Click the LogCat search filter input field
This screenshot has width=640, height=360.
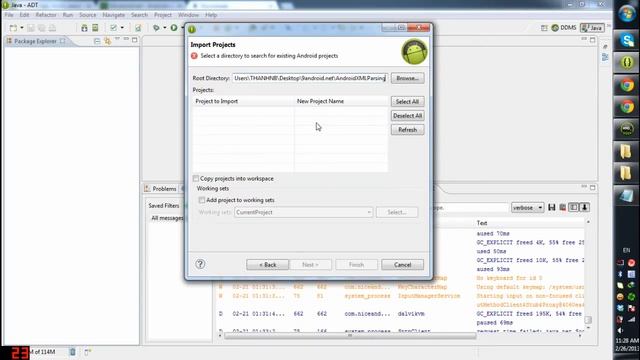coord(470,207)
